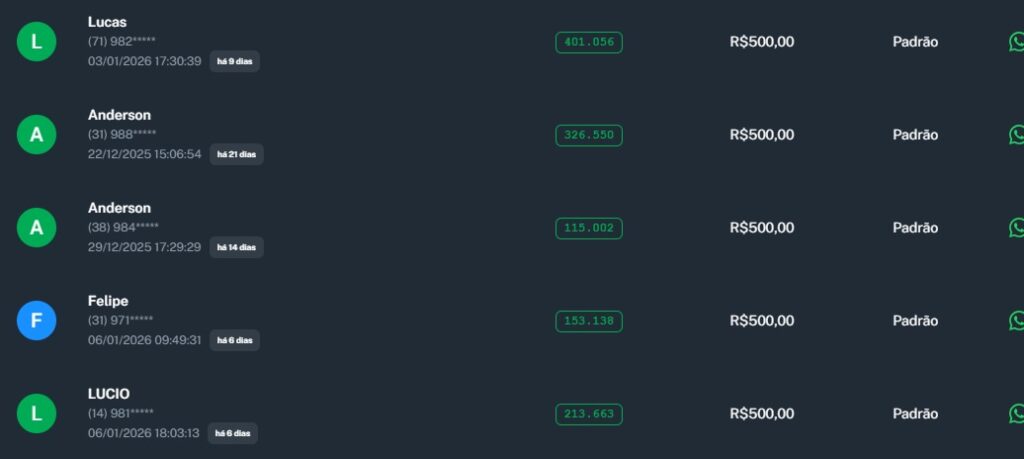Open WhatsApp for Anderson with code 326.550

pyautogui.click(x=1016, y=135)
